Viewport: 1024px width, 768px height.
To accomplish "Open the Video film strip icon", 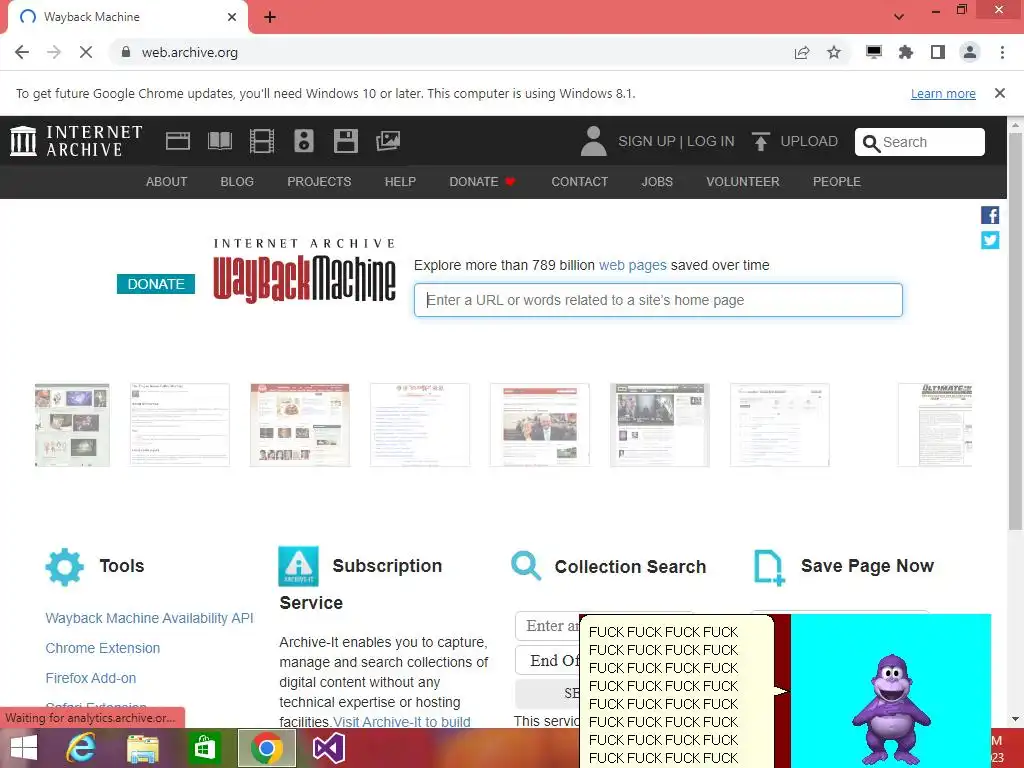I will tap(262, 141).
